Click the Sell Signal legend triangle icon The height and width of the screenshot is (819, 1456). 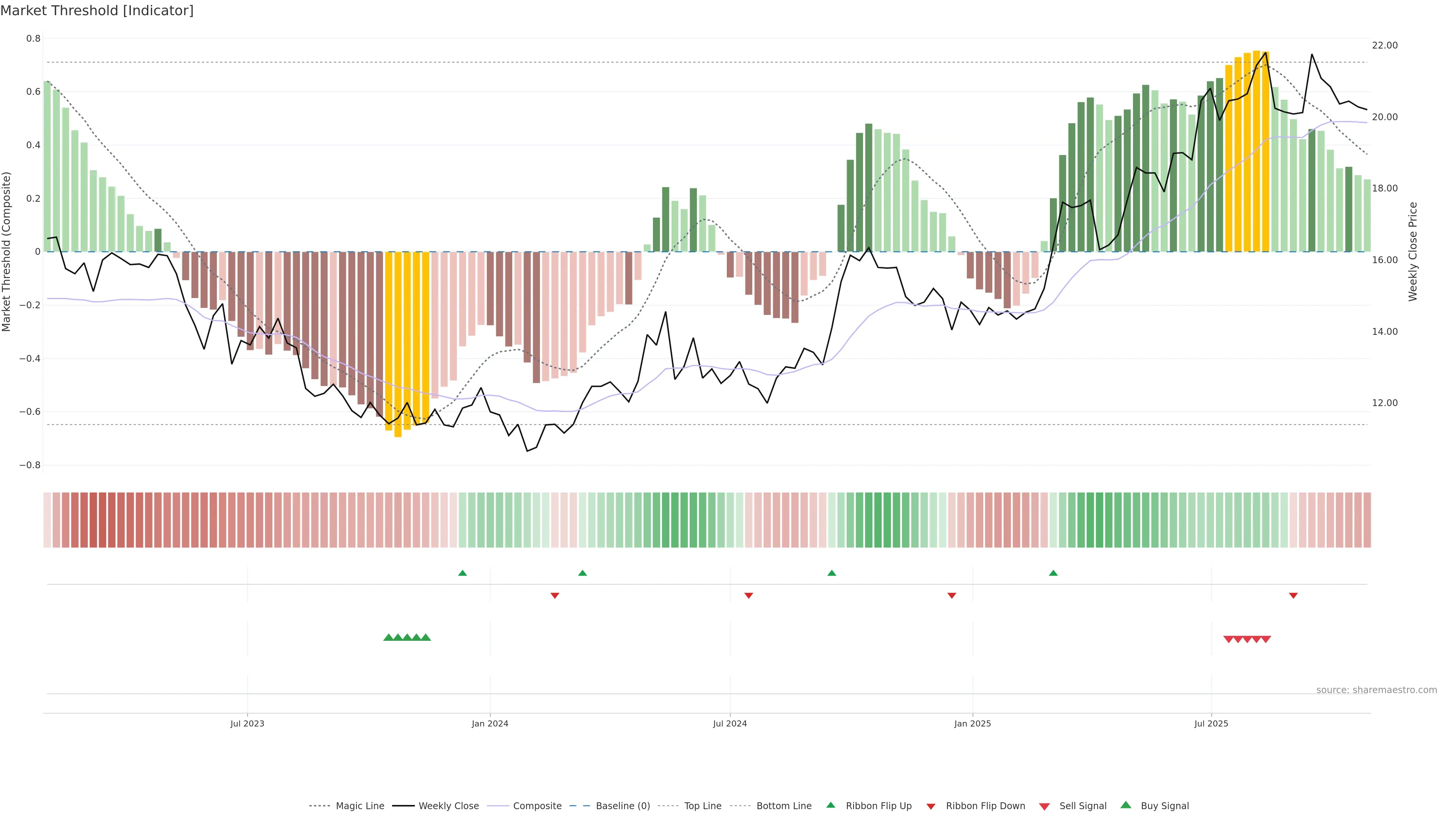click(x=1044, y=806)
